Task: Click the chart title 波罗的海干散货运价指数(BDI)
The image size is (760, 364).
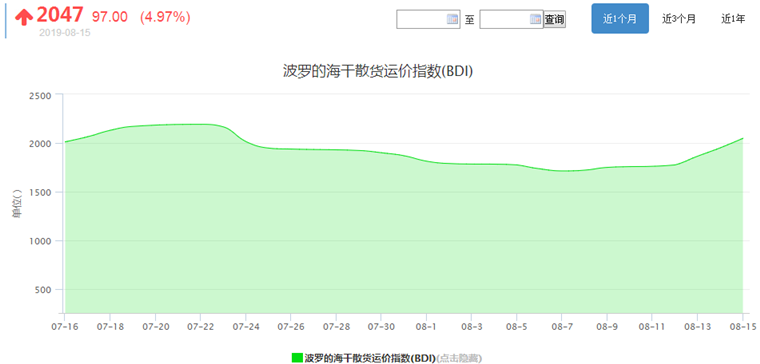Action: point(378,71)
